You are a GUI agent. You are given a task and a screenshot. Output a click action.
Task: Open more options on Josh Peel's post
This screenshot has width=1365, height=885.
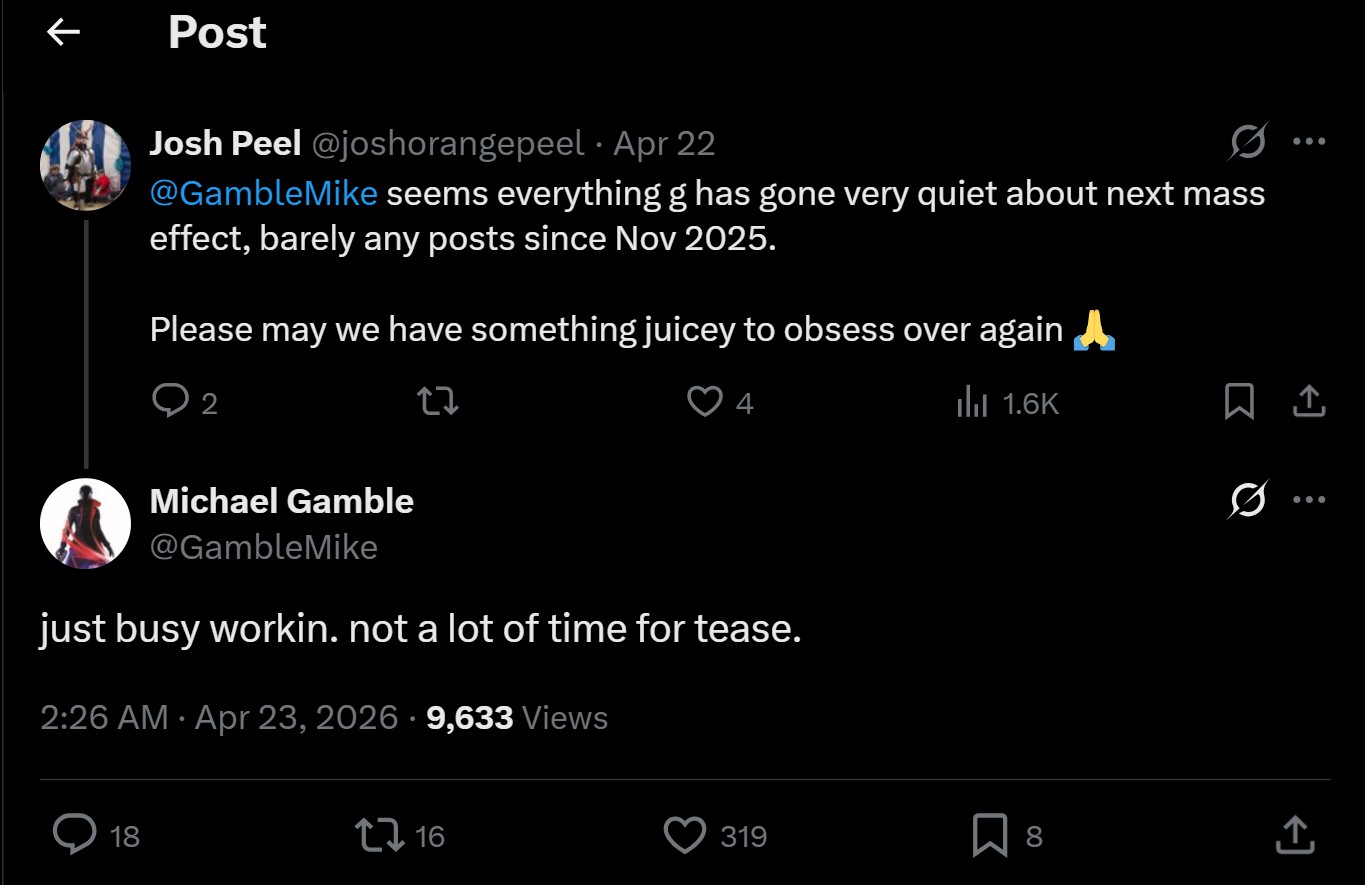[1308, 142]
